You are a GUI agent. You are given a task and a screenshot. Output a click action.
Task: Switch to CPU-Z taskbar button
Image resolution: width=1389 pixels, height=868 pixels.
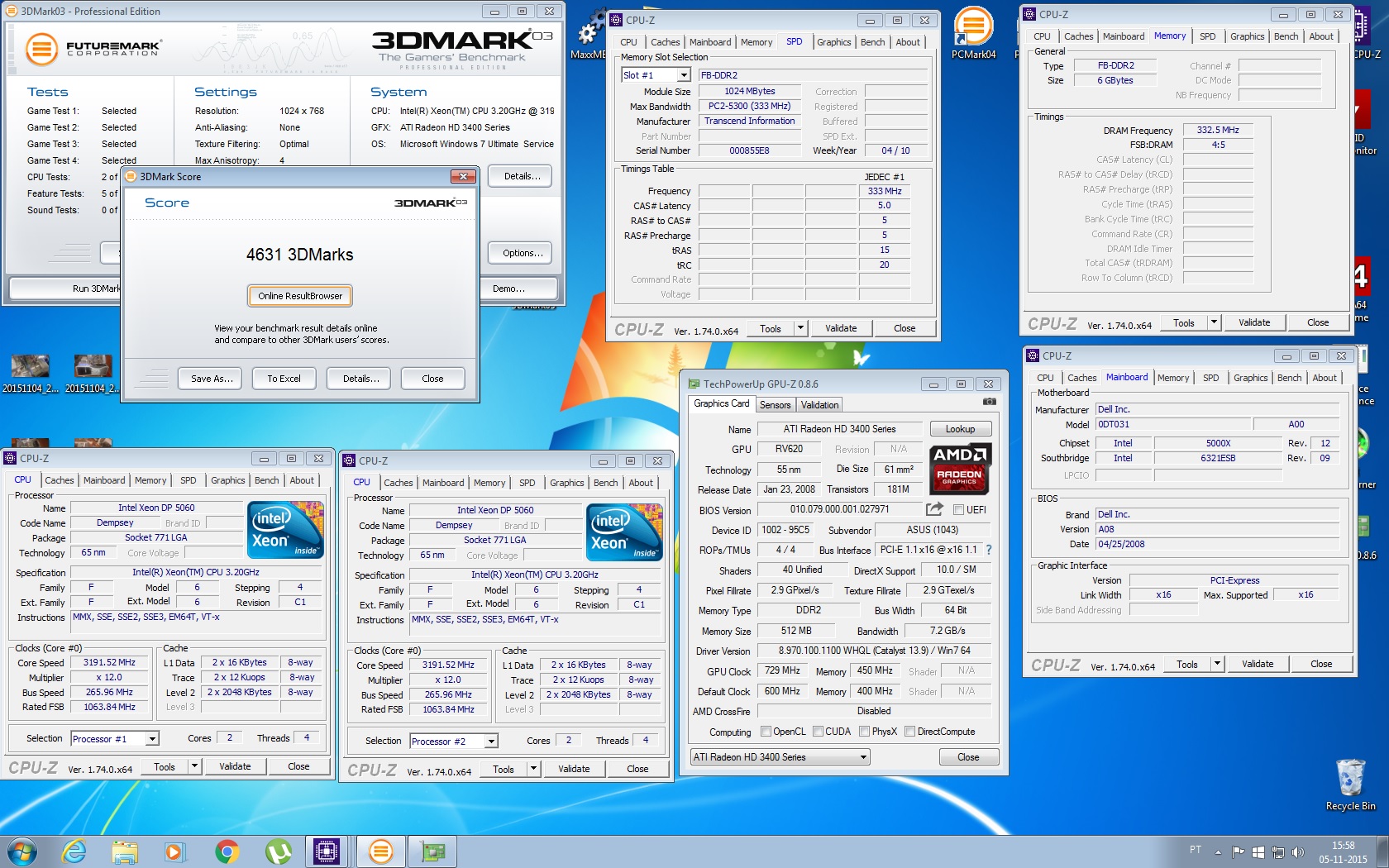[327, 851]
